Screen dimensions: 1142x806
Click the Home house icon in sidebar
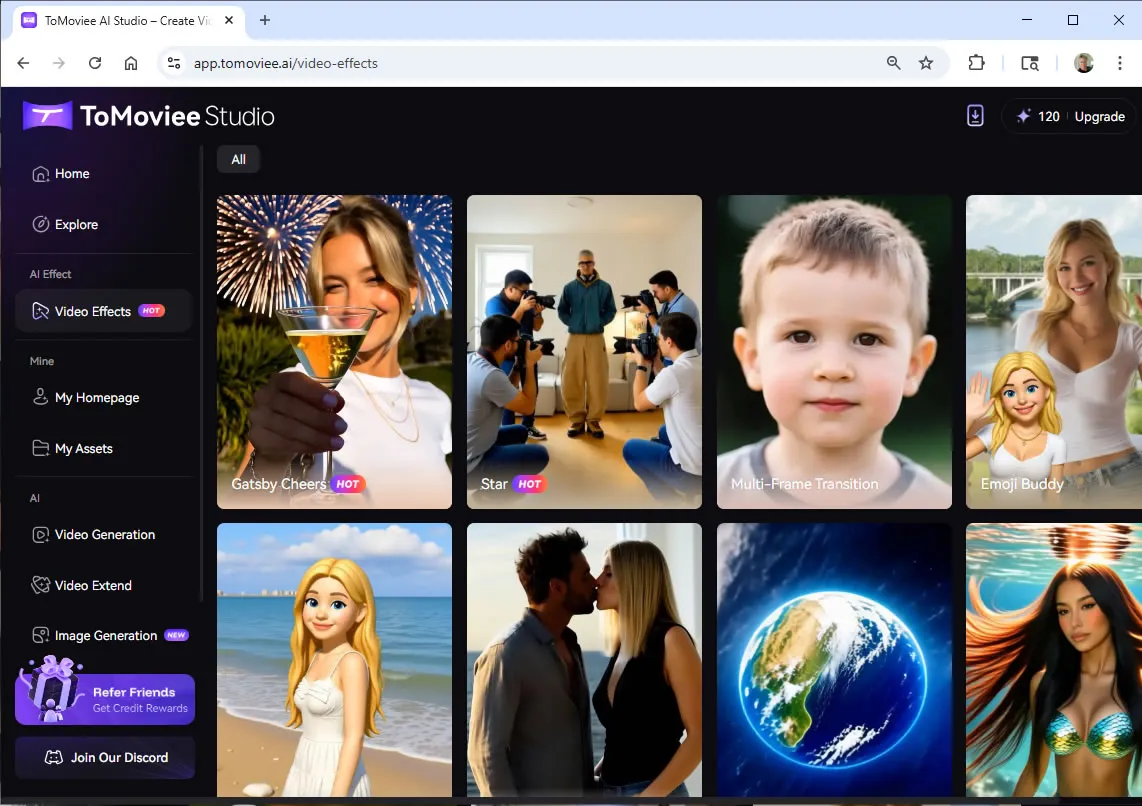[40, 173]
